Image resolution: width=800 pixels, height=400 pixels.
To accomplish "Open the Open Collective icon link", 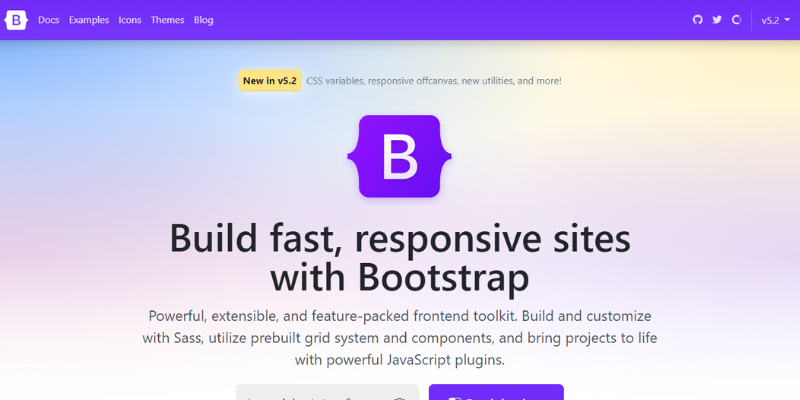I will [x=736, y=20].
